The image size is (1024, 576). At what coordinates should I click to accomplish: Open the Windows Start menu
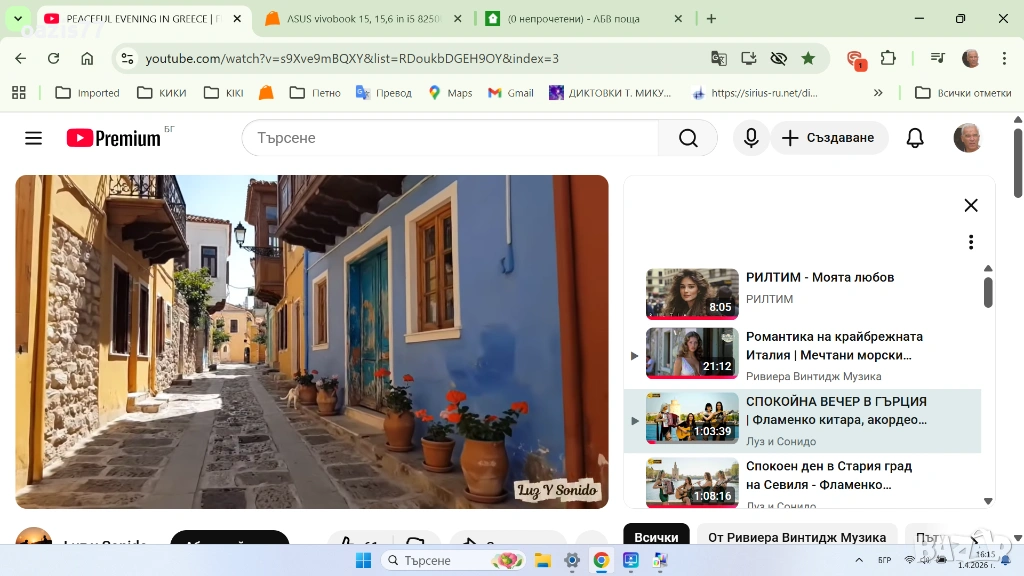click(x=363, y=560)
